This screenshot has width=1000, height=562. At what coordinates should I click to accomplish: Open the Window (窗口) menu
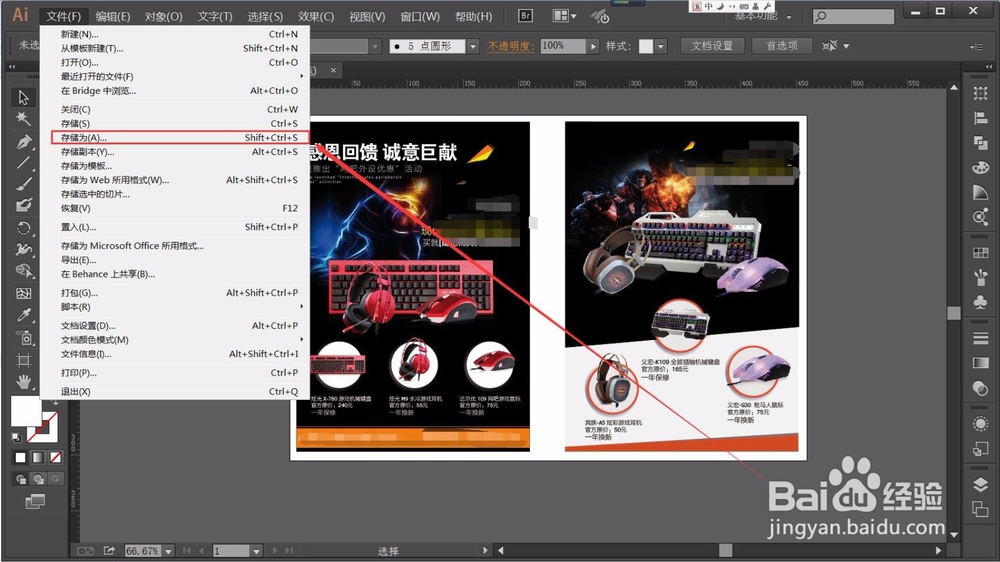(420, 16)
